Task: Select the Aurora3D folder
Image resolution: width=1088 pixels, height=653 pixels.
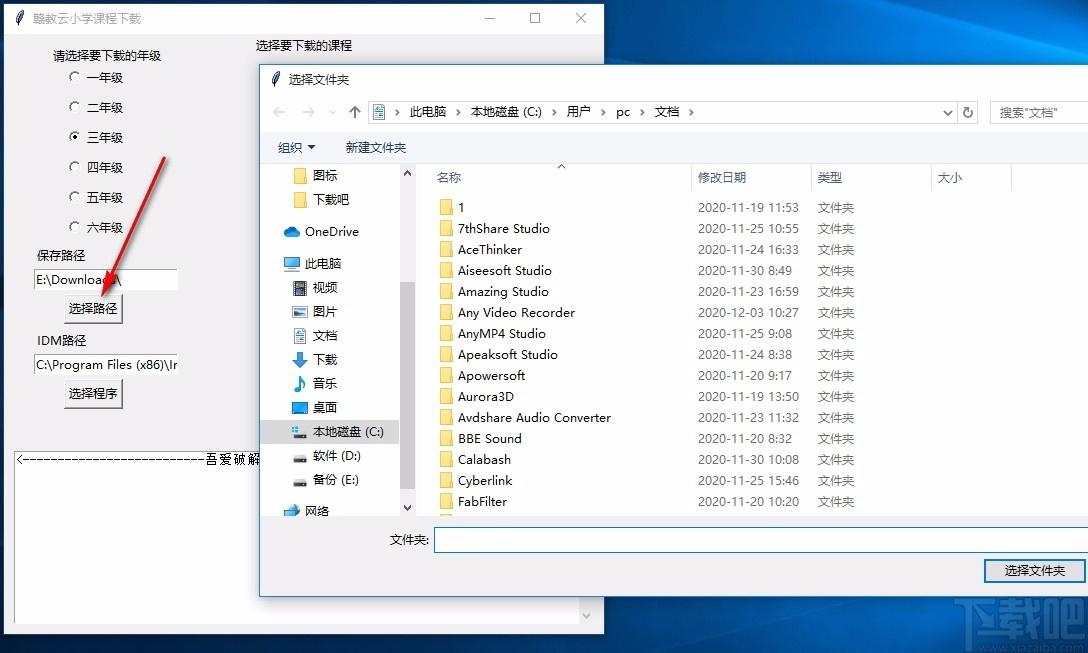Action: pos(486,396)
